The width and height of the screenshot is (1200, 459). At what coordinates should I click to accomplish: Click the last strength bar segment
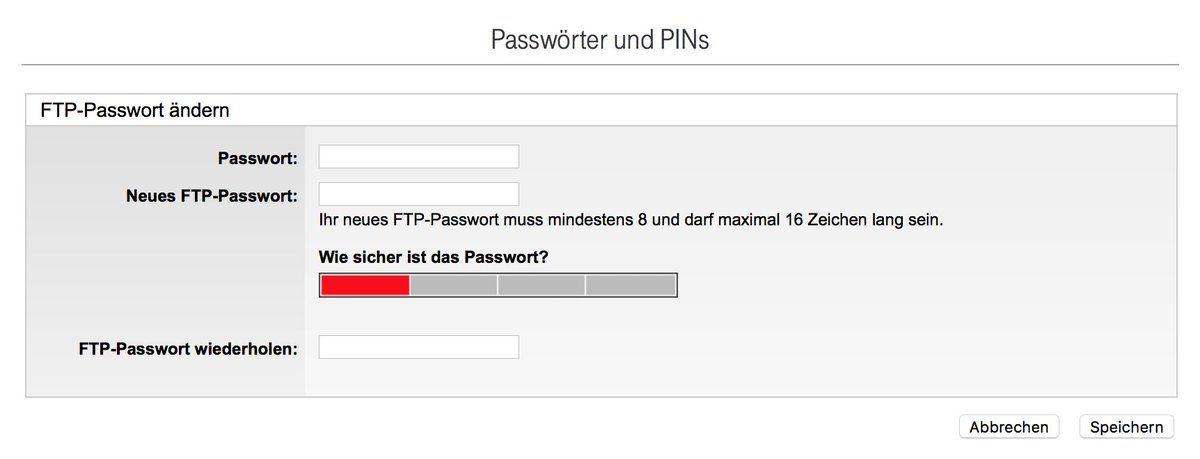tap(630, 285)
